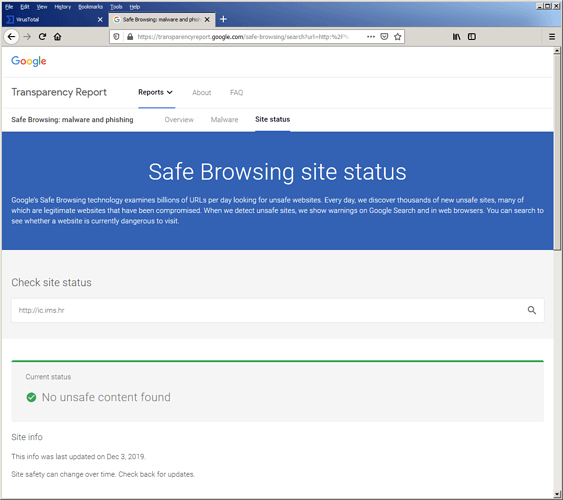Open the Edit menu
This screenshot has width=563, height=500.
(25, 7)
